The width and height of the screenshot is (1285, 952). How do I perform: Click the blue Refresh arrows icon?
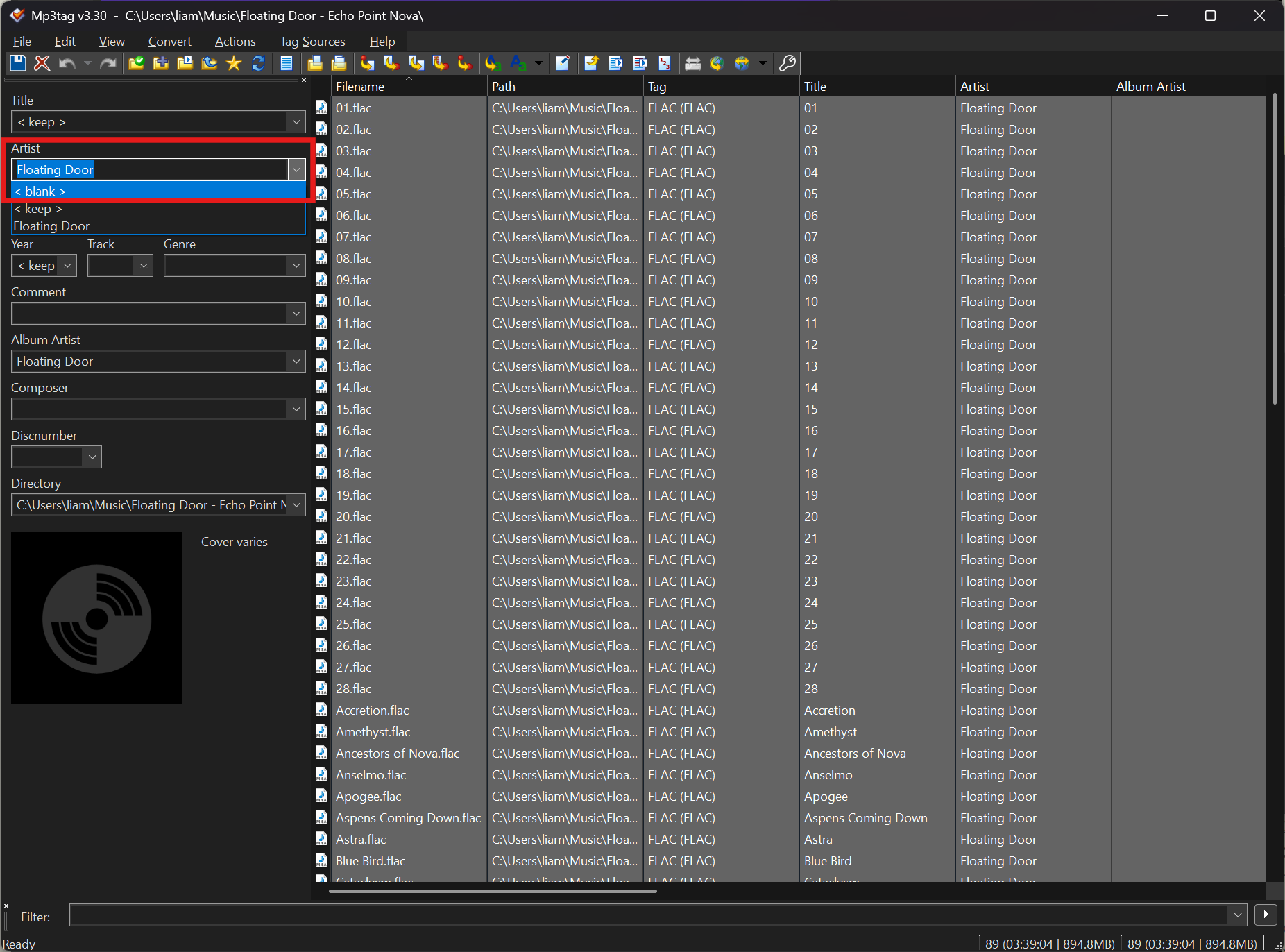click(x=258, y=63)
